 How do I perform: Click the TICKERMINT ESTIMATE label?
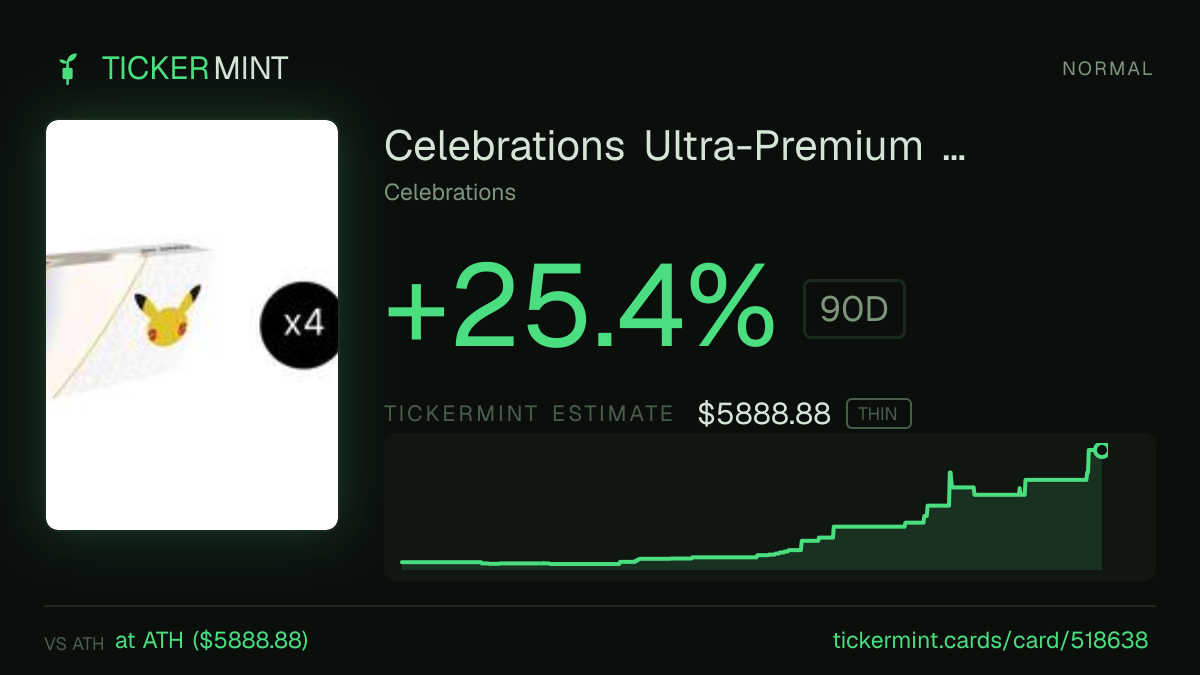tap(529, 414)
